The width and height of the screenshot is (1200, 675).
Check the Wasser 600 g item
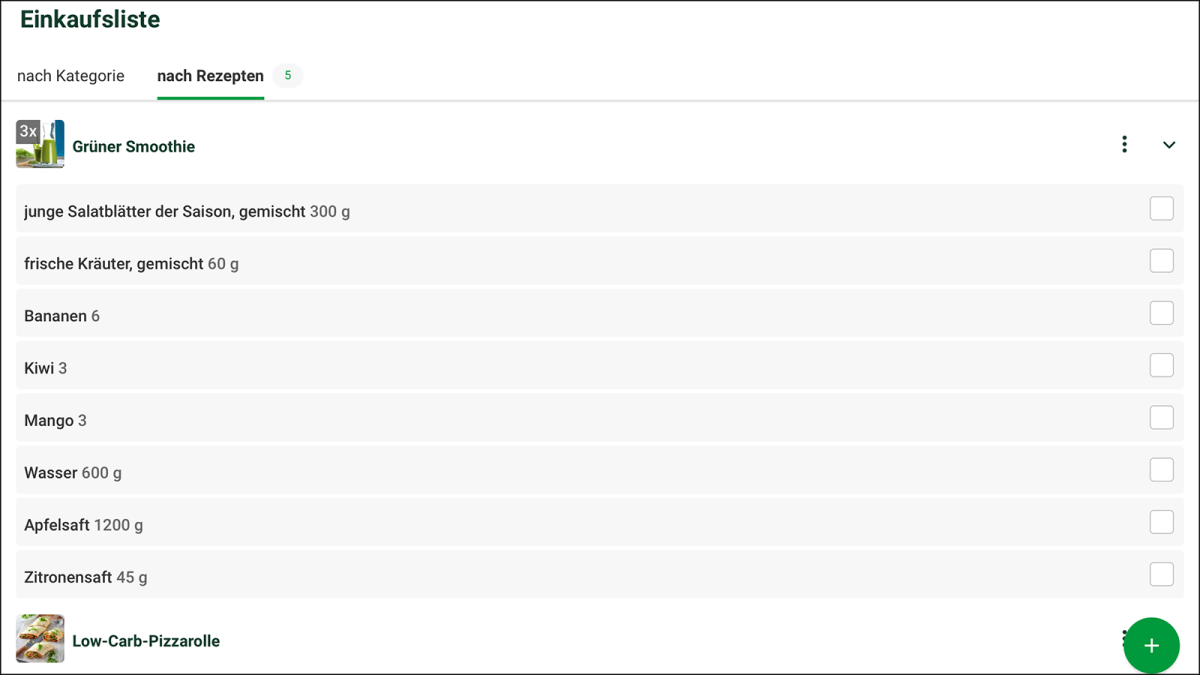tap(1161, 469)
